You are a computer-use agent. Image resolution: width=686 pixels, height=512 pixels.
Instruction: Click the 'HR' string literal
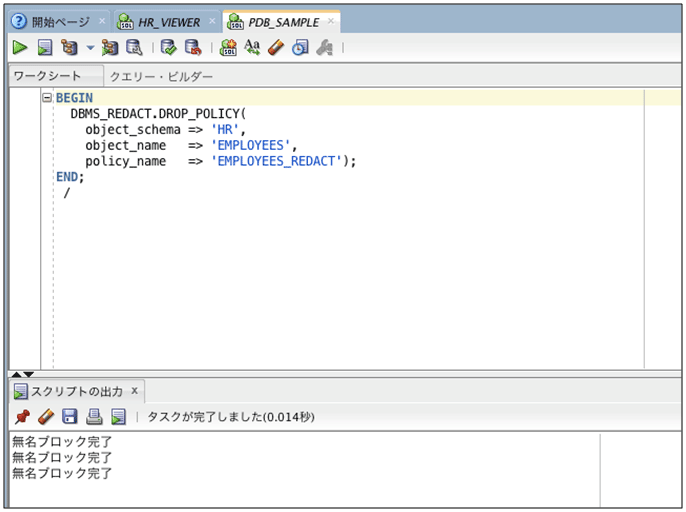point(225,130)
